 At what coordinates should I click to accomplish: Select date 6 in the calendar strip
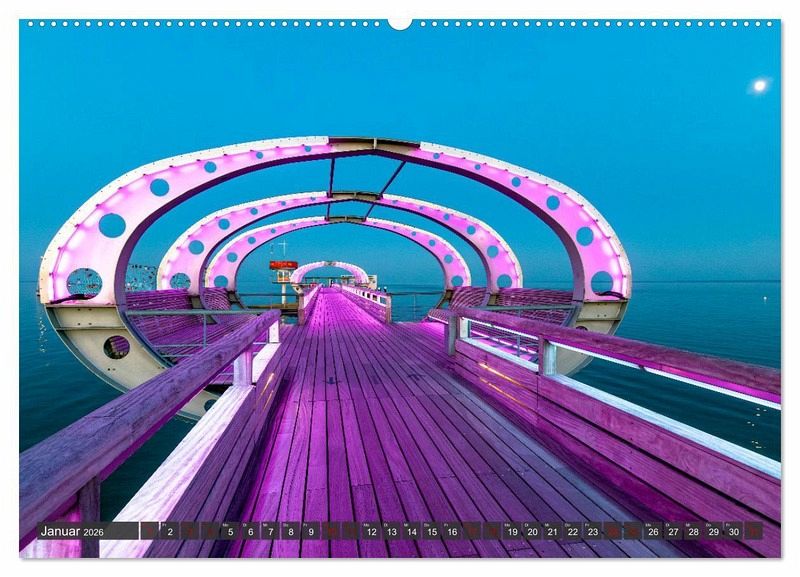click(x=250, y=531)
